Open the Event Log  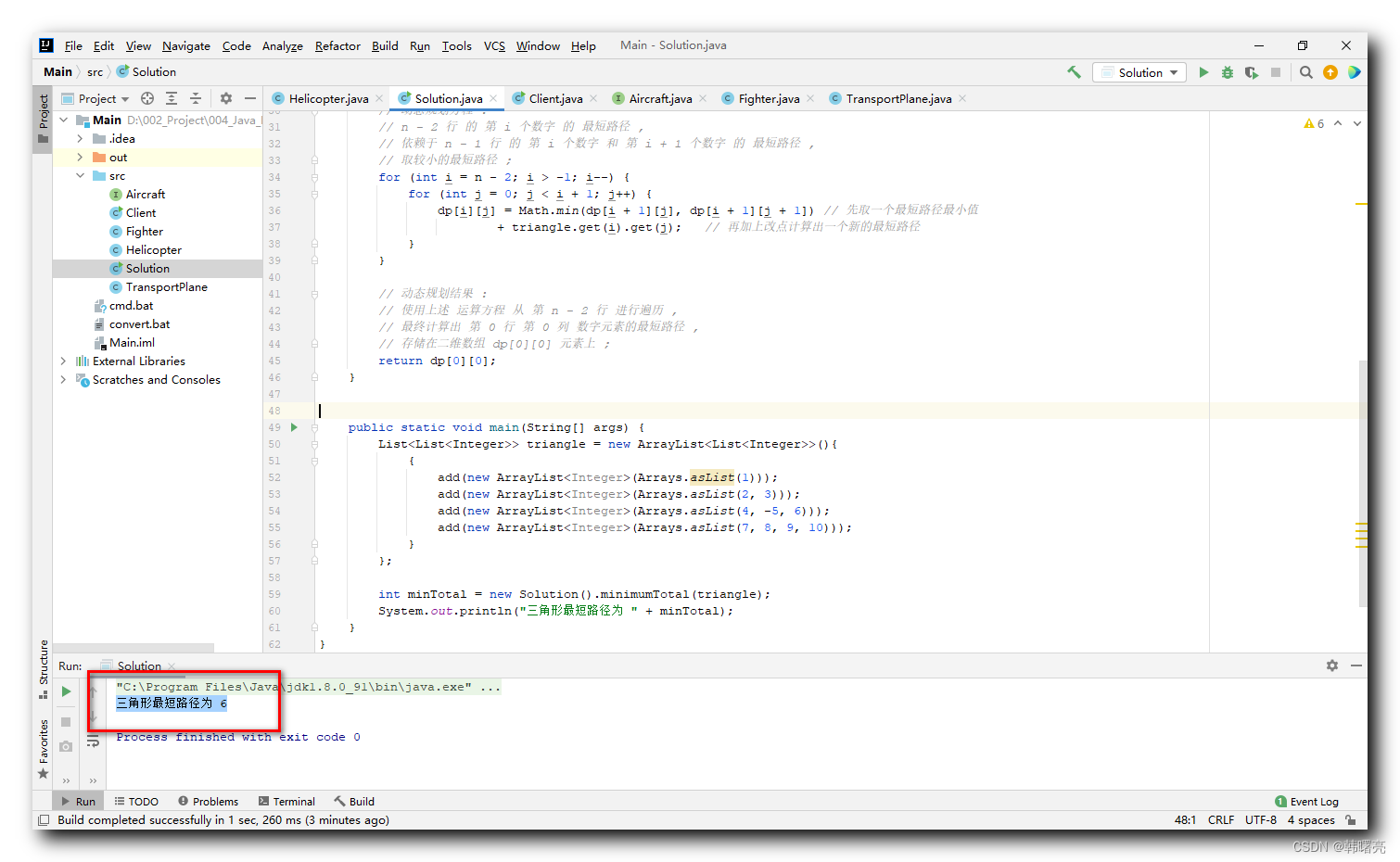point(1307,802)
